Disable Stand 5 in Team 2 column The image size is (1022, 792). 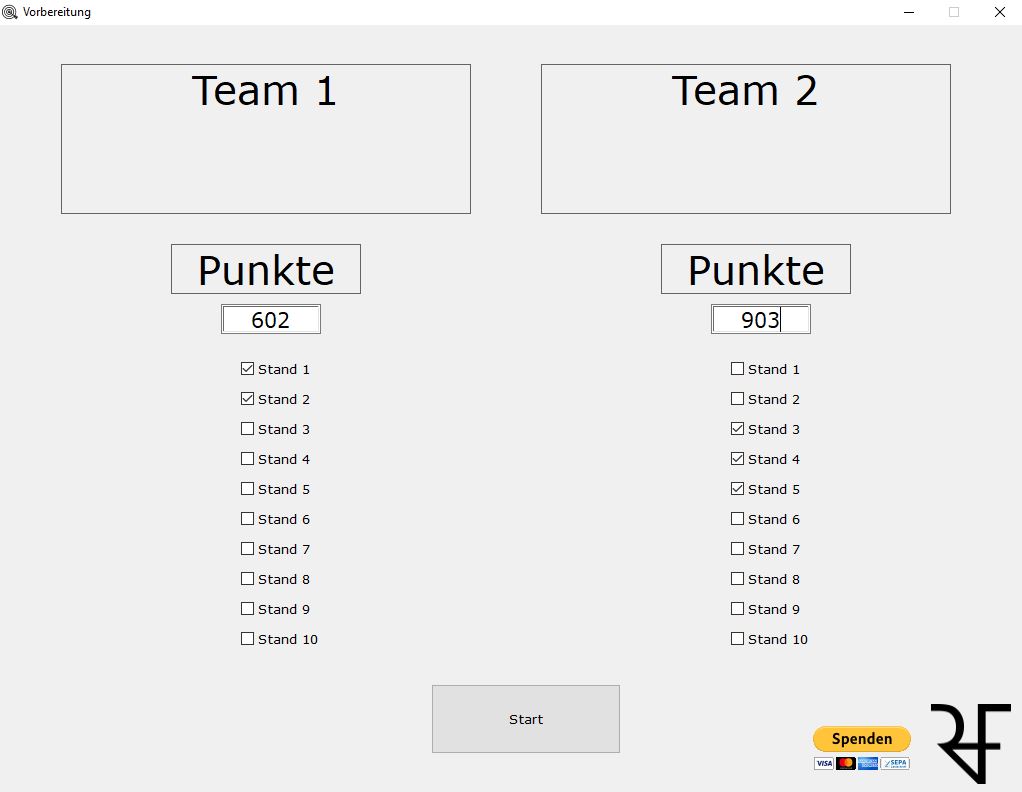point(738,489)
